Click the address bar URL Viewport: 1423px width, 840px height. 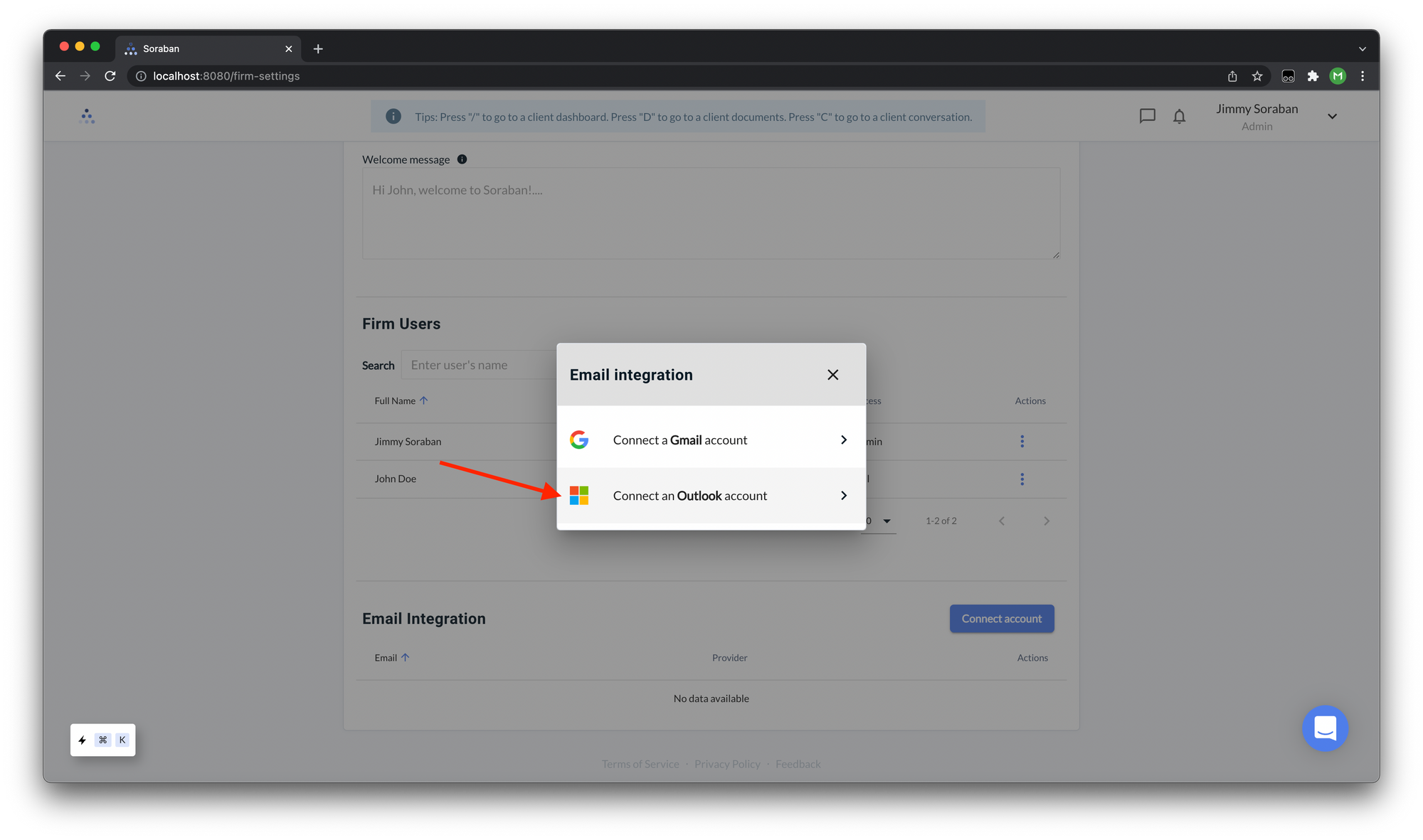(226, 76)
